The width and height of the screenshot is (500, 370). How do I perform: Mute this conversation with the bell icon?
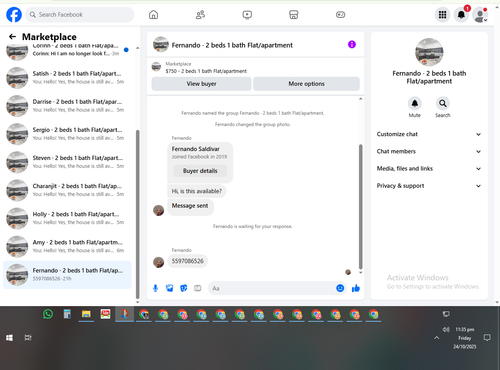(x=415, y=103)
